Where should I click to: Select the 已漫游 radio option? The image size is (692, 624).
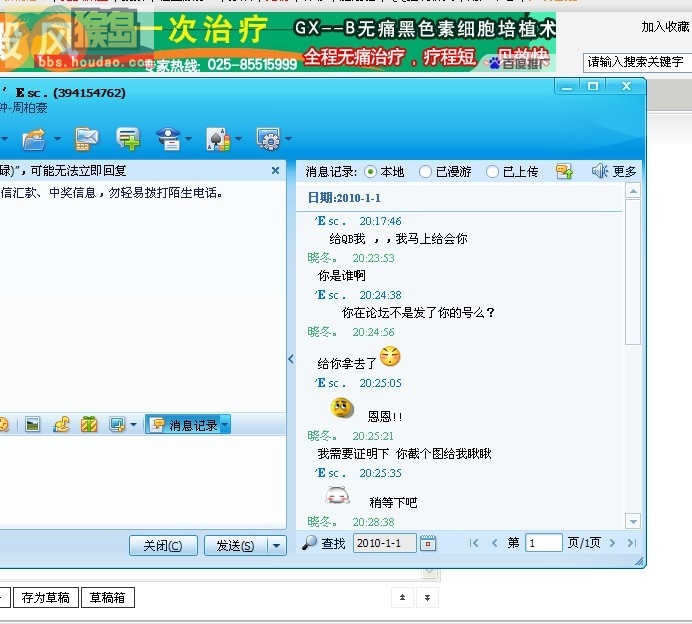(425, 172)
